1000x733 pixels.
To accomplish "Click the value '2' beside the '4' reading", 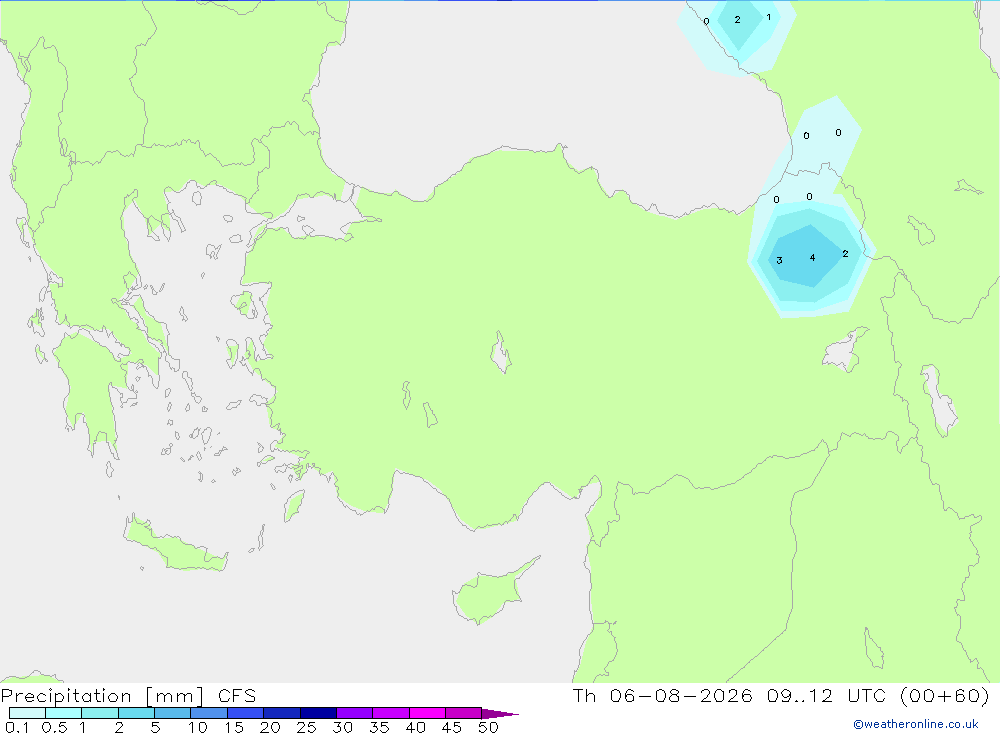I will click(845, 254).
